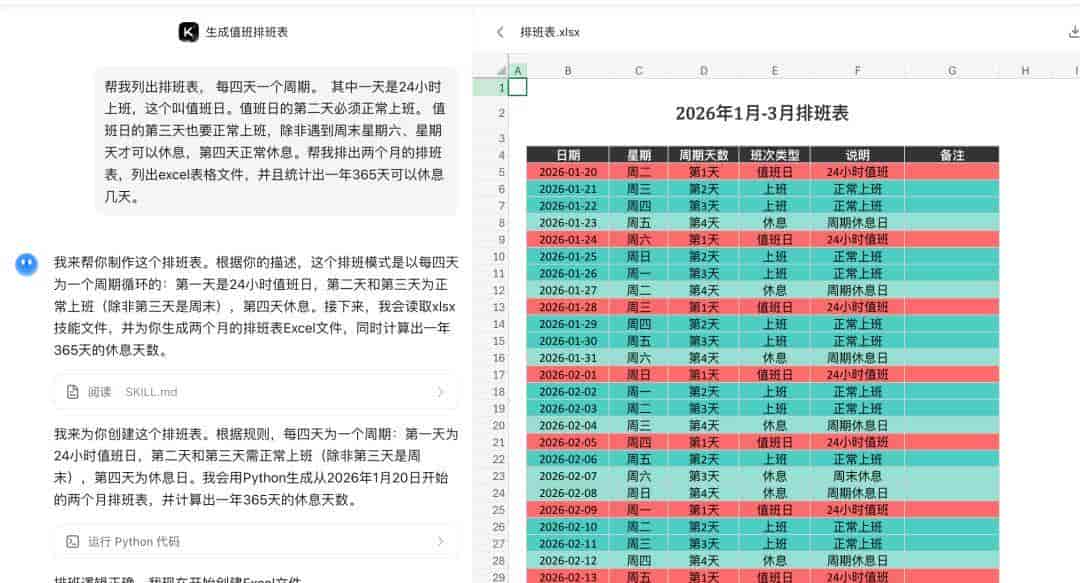
Task: Select column G header
Action: coord(952,70)
